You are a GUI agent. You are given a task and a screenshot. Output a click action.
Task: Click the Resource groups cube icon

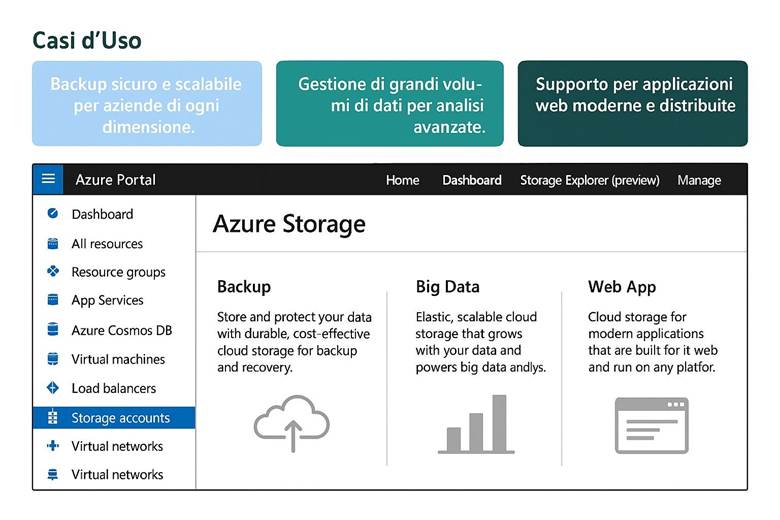click(53, 272)
